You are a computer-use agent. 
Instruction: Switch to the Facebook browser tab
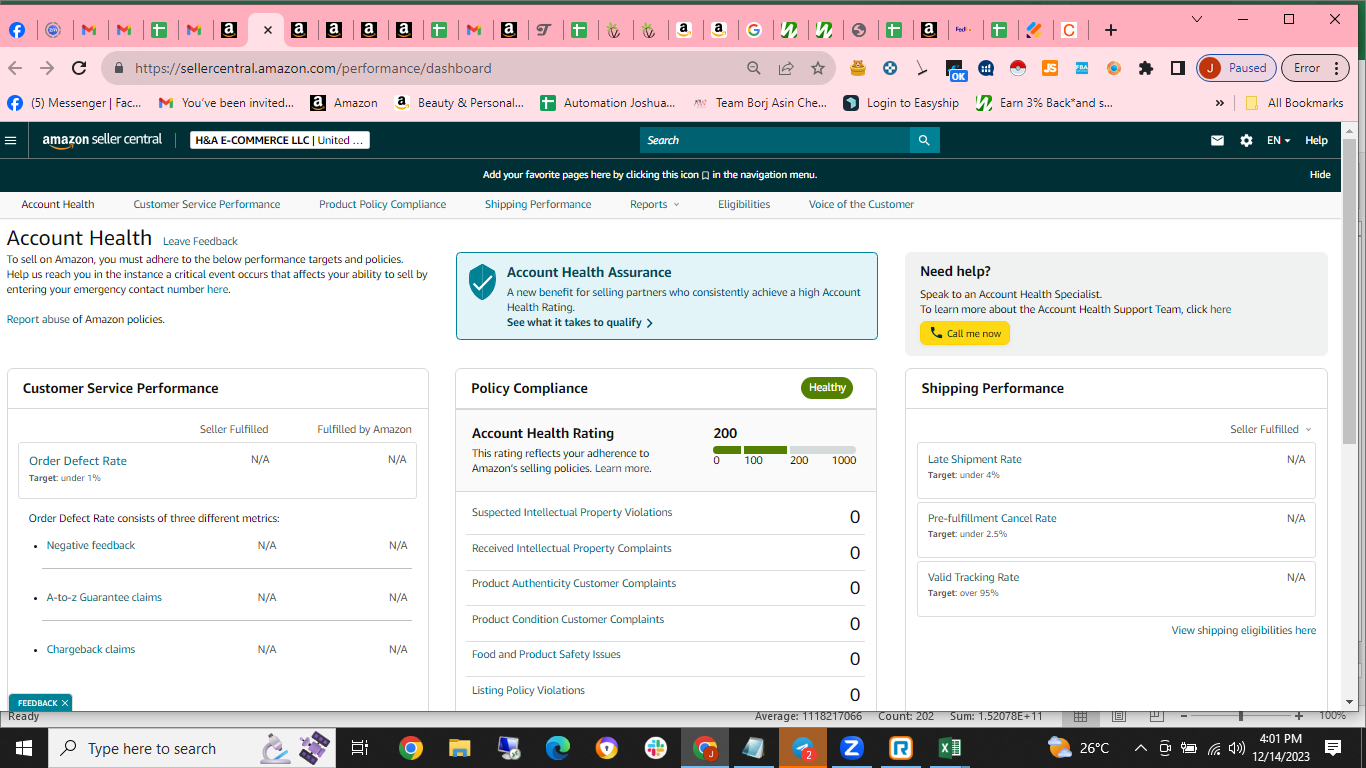coord(17,30)
